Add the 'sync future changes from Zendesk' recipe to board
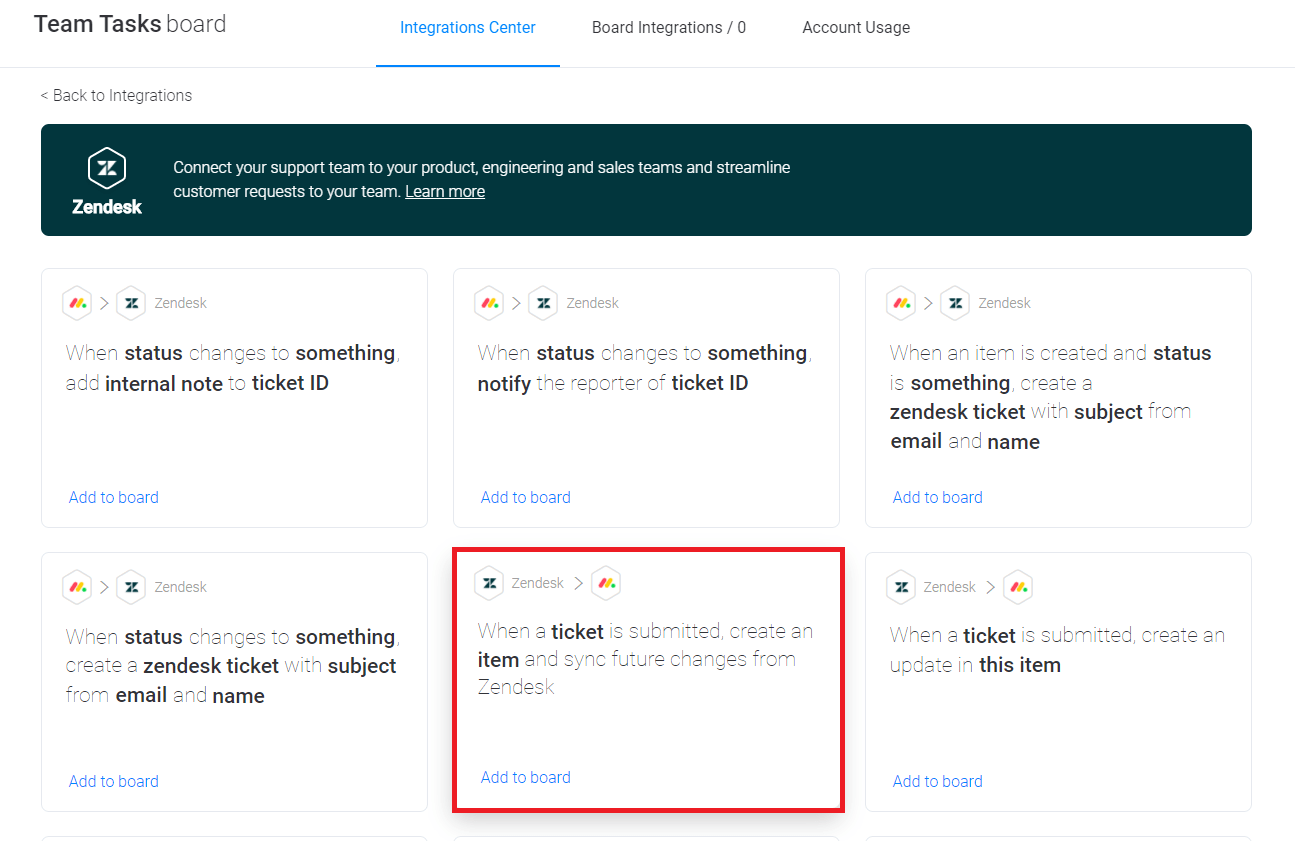Viewport: 1295px width, 841px height. coord(526,777)
